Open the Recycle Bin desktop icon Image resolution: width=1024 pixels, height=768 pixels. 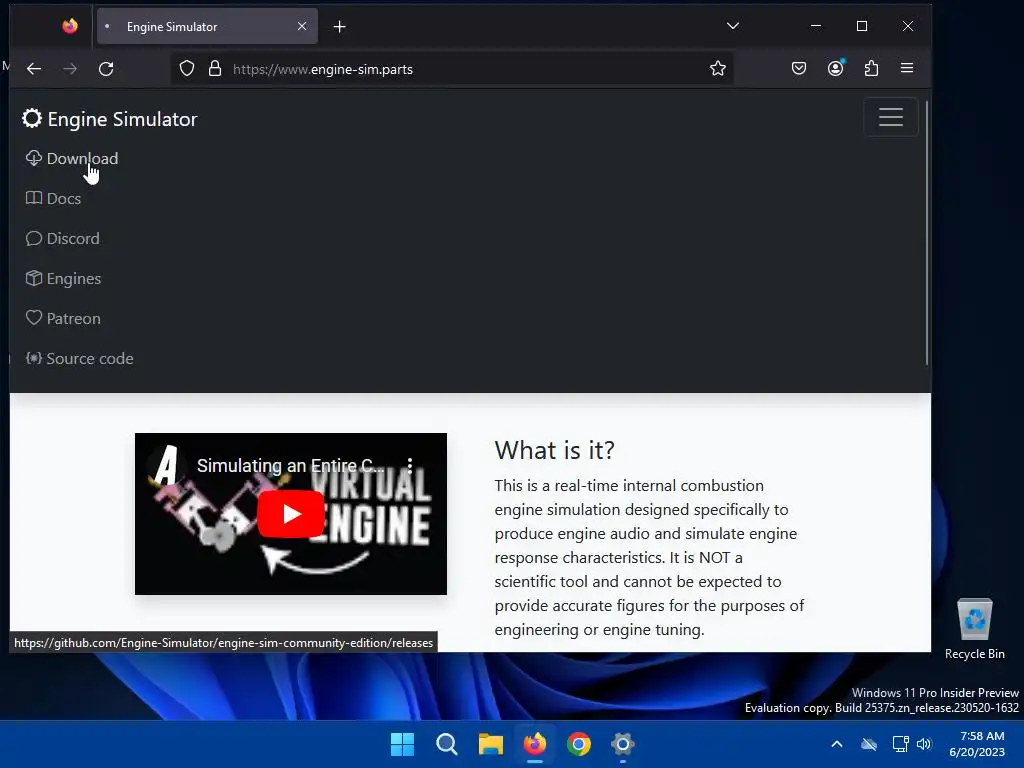(x=974, y=629)
